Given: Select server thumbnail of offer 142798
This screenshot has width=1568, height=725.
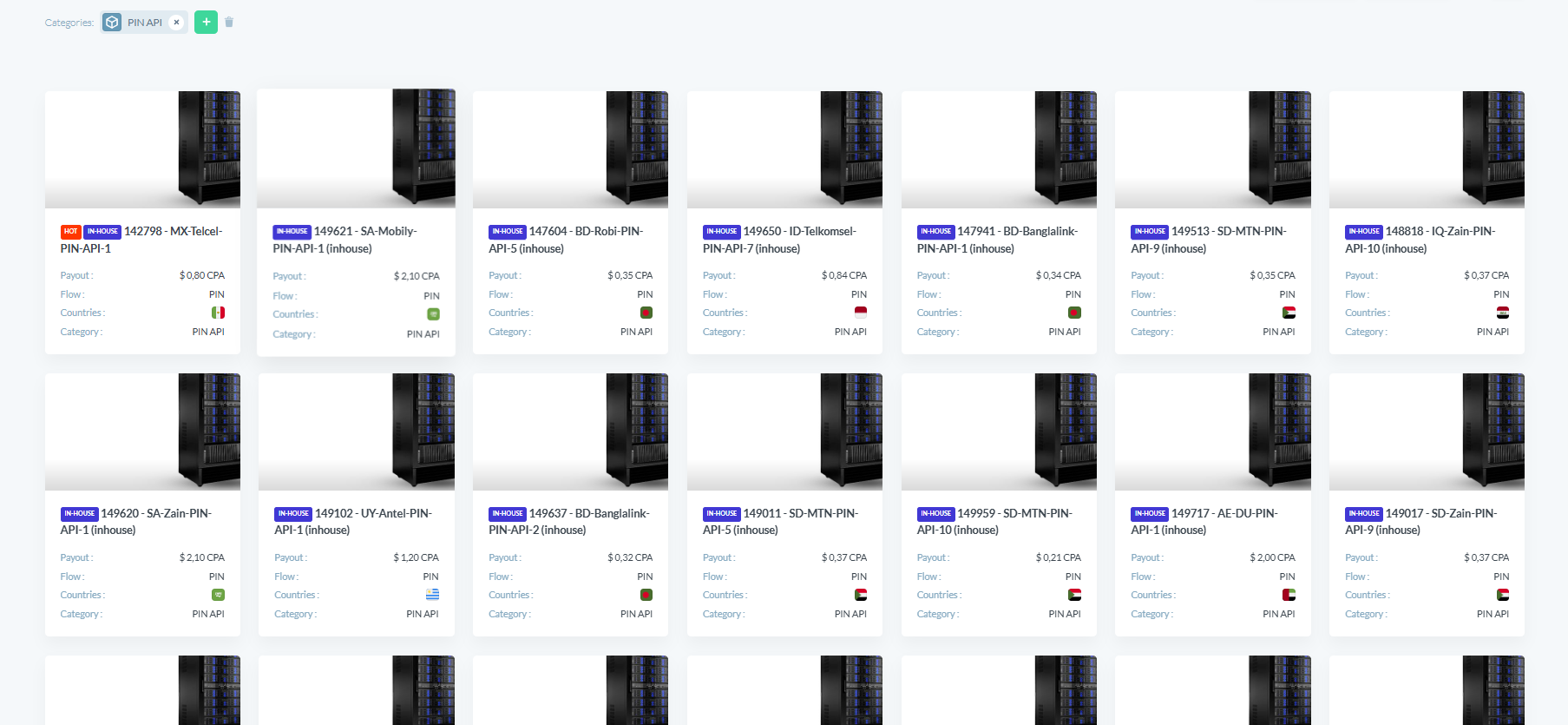Looking at the screenshot, I should tap(142, 149).
